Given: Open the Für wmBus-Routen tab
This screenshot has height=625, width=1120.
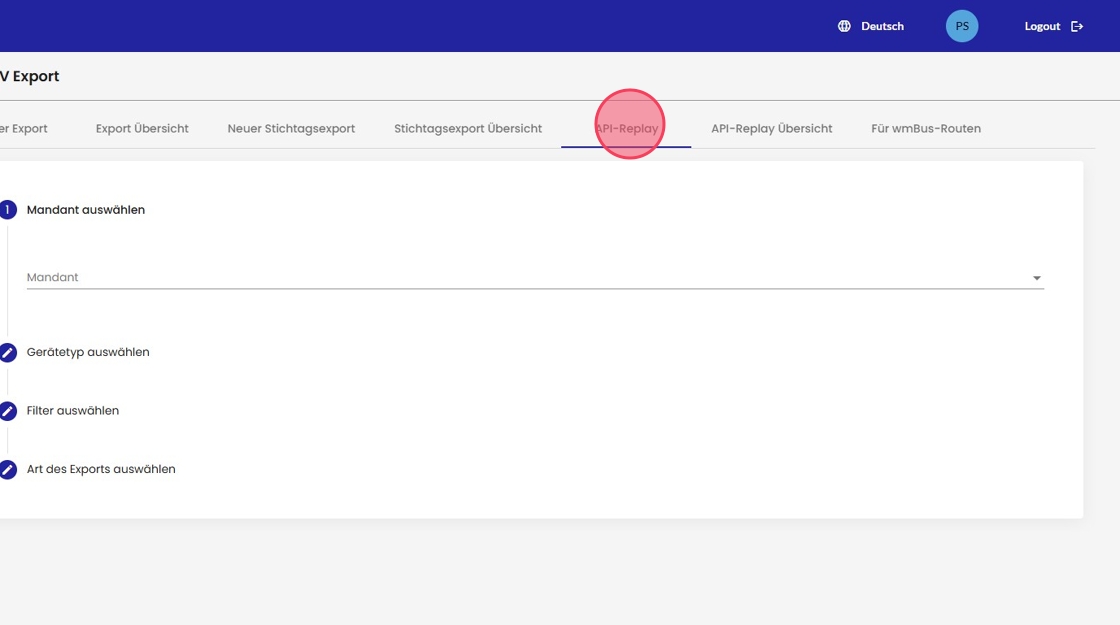Looking at the screenshot, I should coord(926,128).
